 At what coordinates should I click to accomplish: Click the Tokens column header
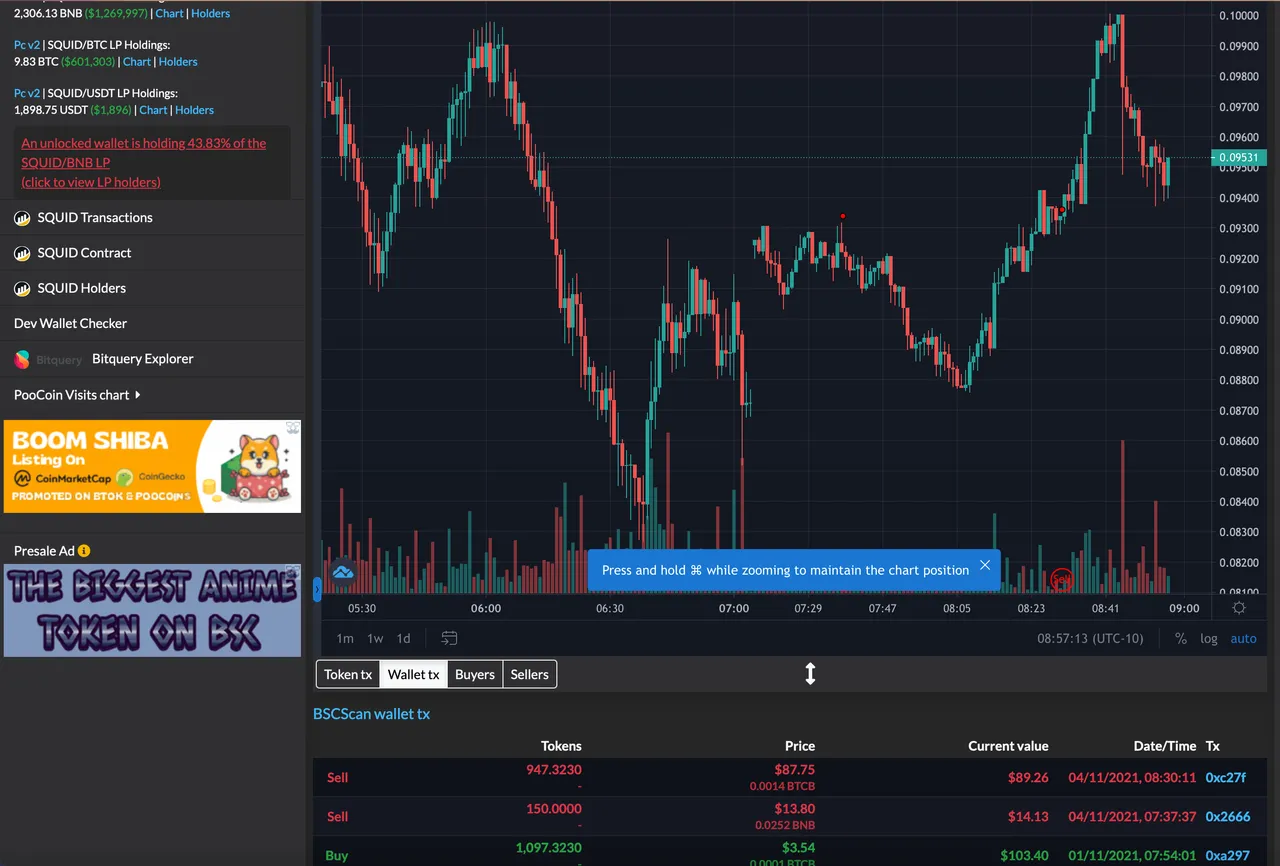(x=561, y=746)
